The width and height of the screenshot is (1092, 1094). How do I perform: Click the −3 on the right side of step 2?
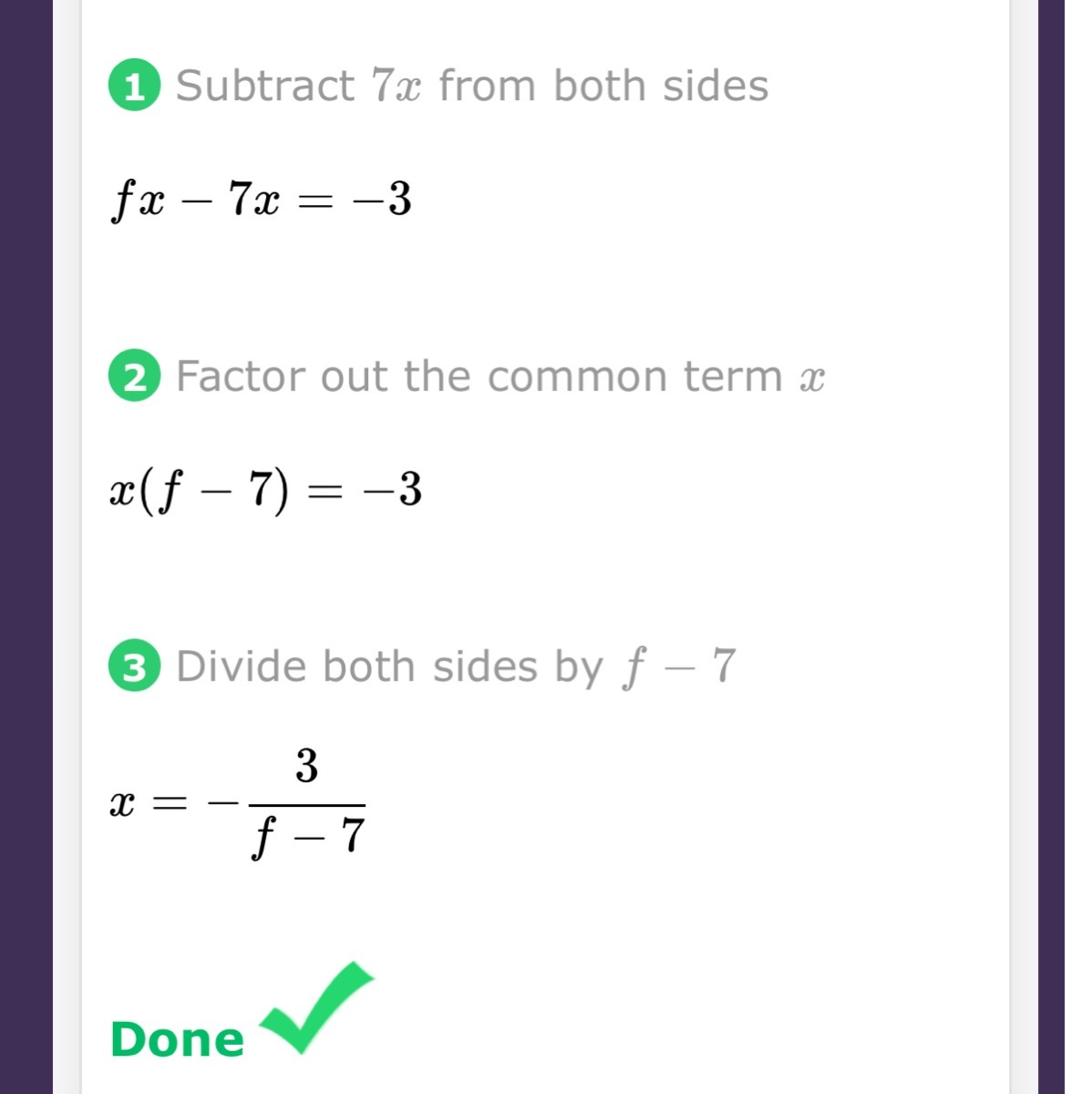393,490
